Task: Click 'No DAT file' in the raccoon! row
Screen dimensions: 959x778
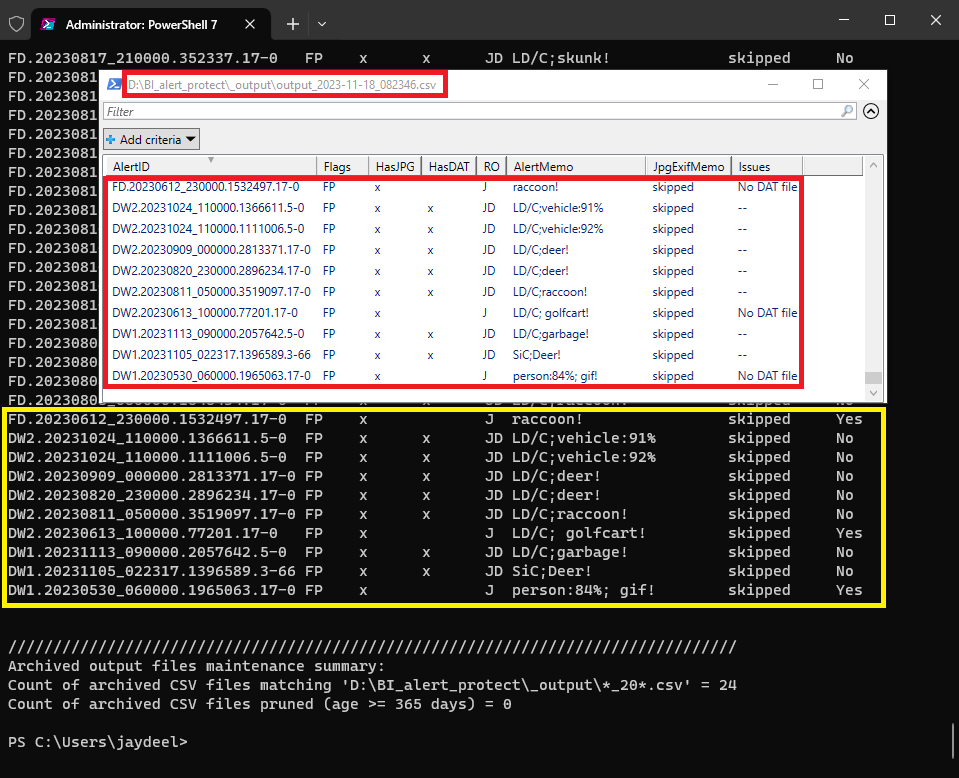Action: [767, 187]
